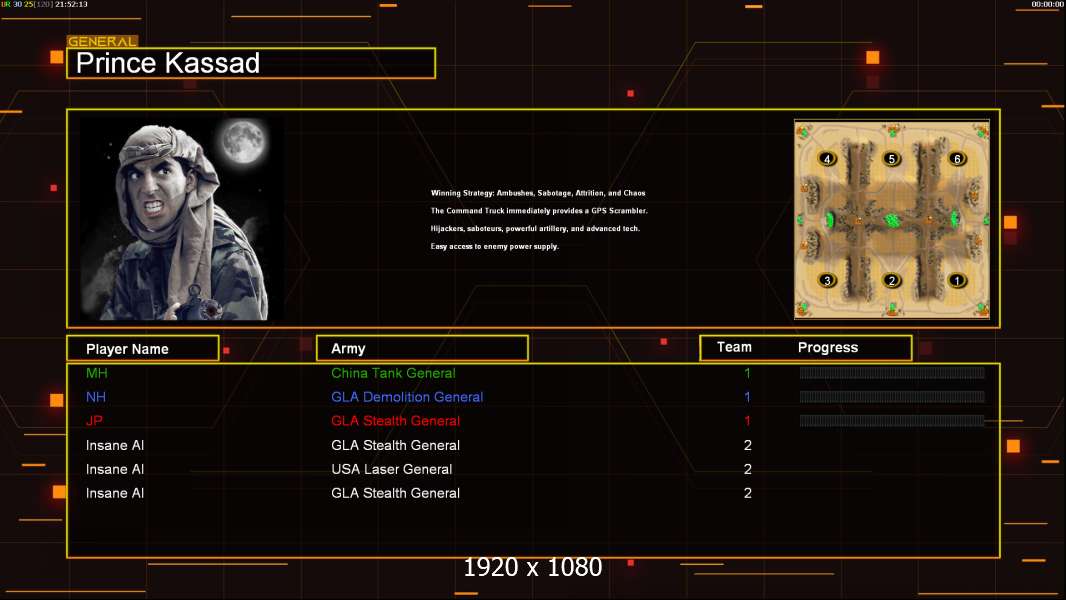
Task: Click the GENERAL label above the name
Action: click(x=103, y=41)
